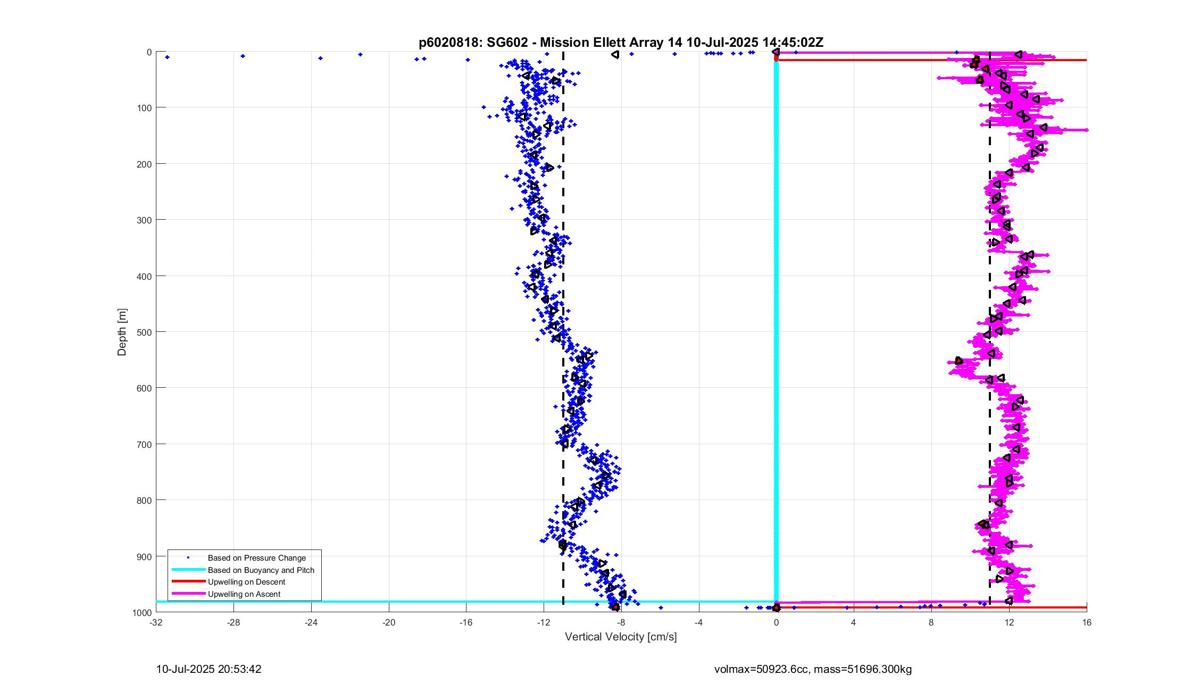Click the '100' depth tick label

143,108
